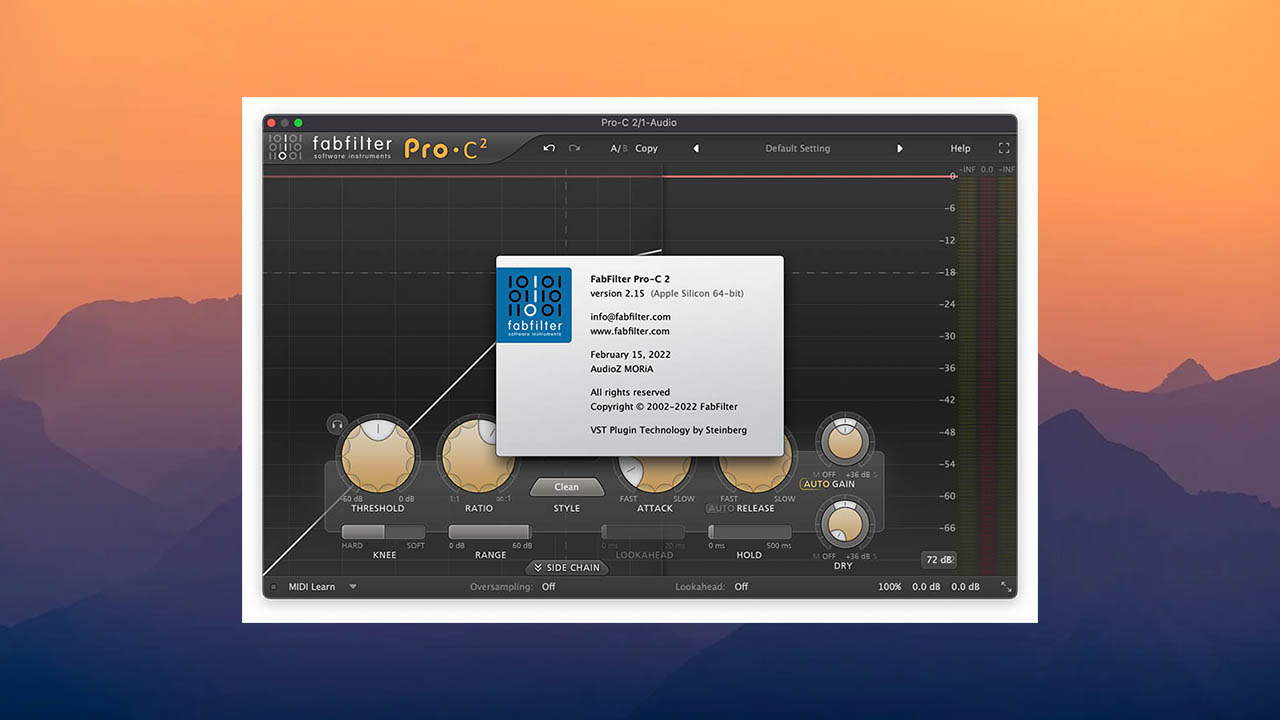Click the THRESHOLD knob
This screenshot has height=720, width=1280.
pos(377,455)
